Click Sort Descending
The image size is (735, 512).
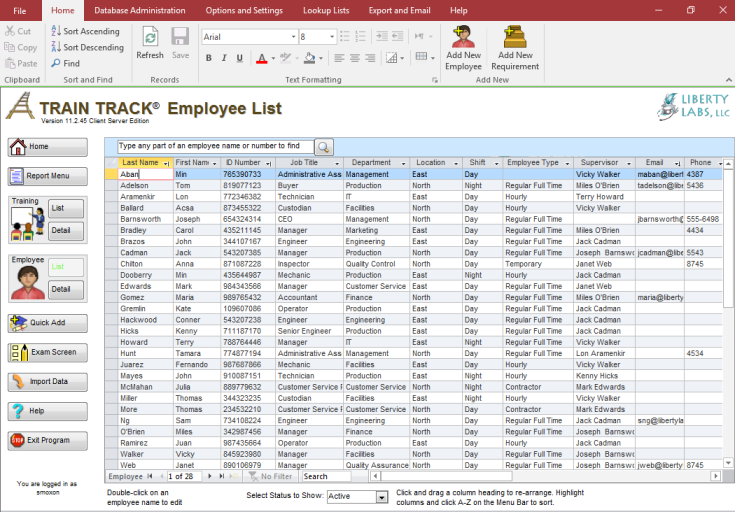[x=87, y=47]
